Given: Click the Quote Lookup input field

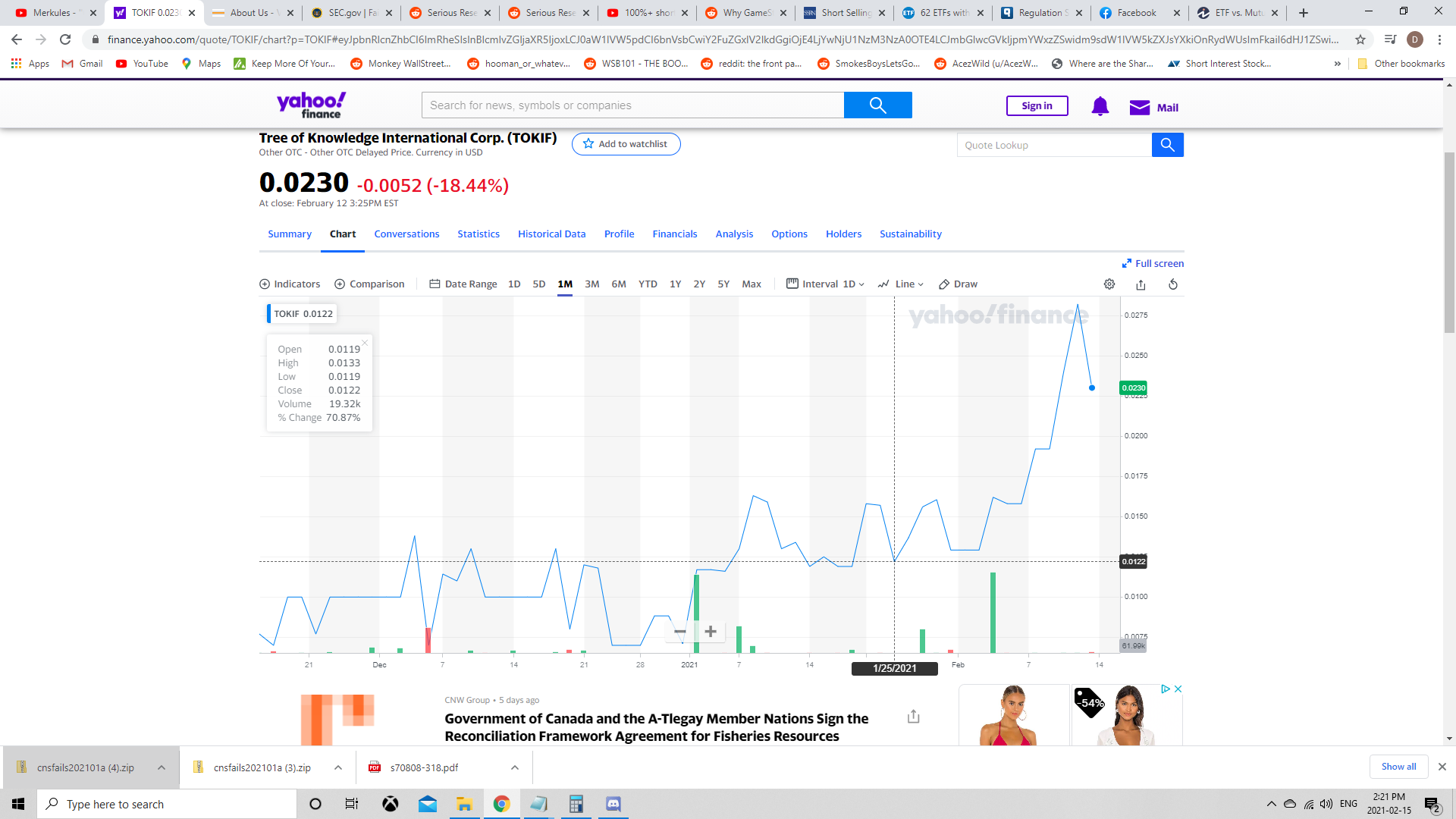Looking at the screenshot, I should (x=1054, y=145).
